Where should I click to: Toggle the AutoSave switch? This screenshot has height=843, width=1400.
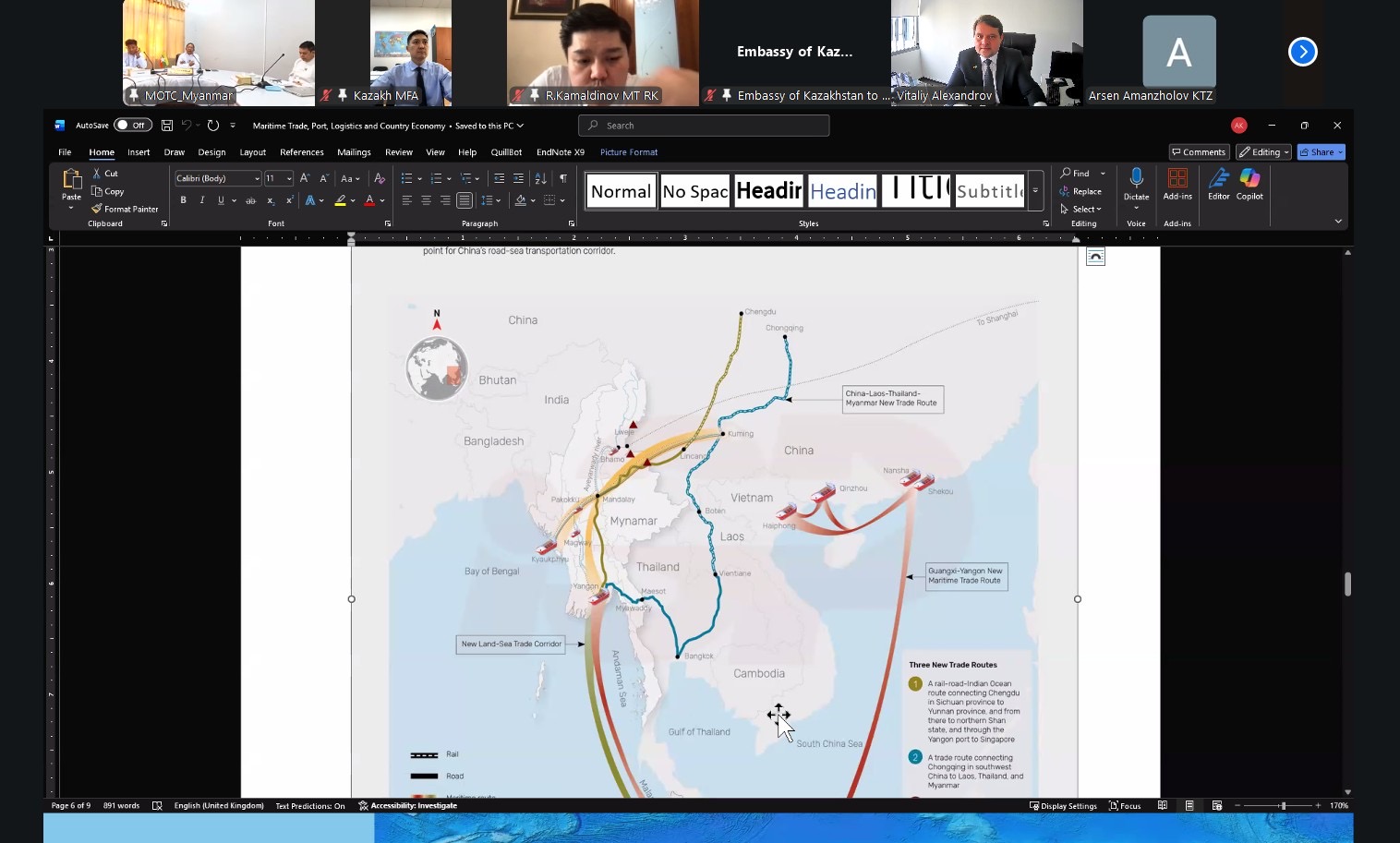[x=133, y=126]
